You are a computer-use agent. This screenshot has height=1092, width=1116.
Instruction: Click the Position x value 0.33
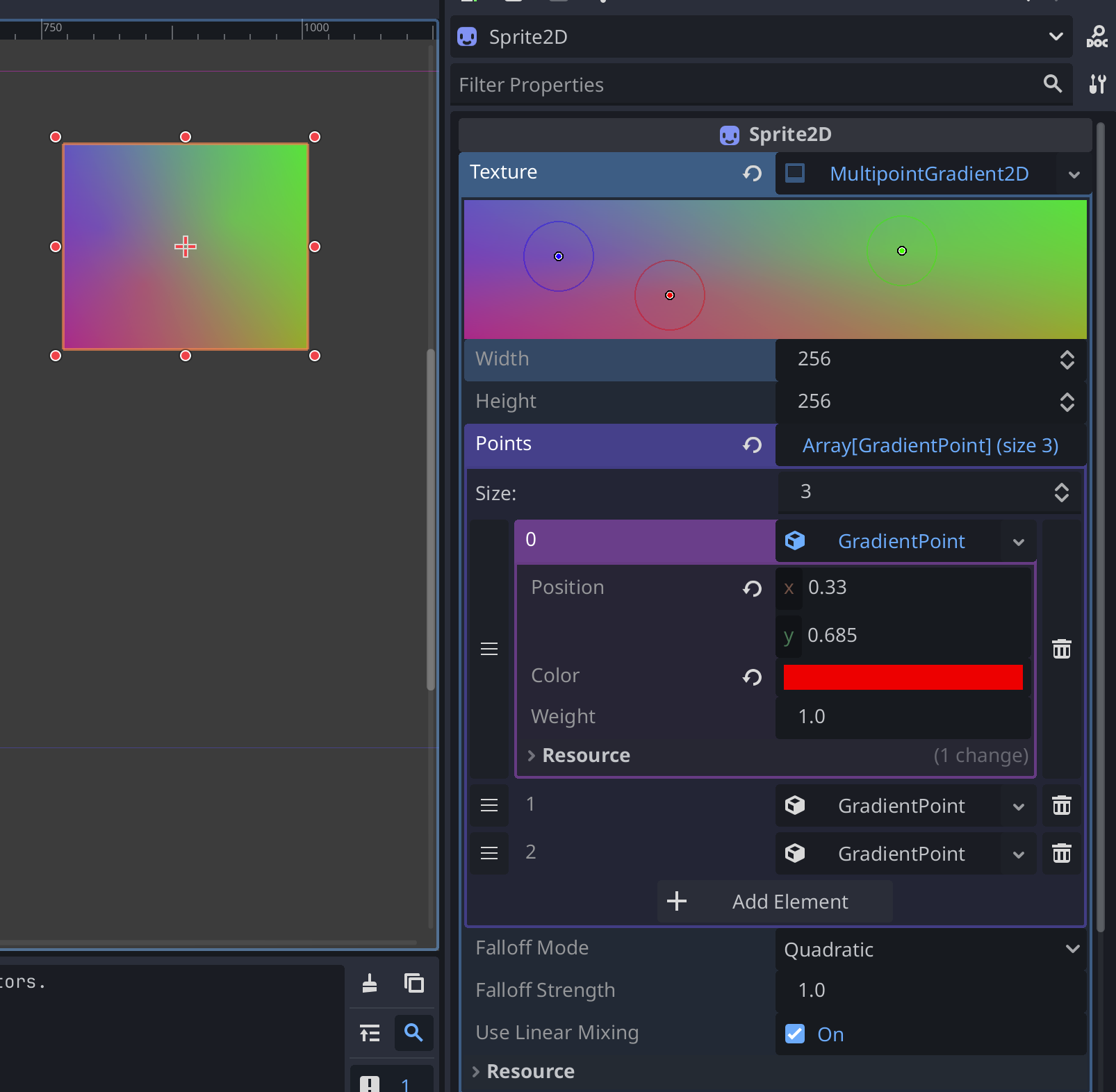903,588
